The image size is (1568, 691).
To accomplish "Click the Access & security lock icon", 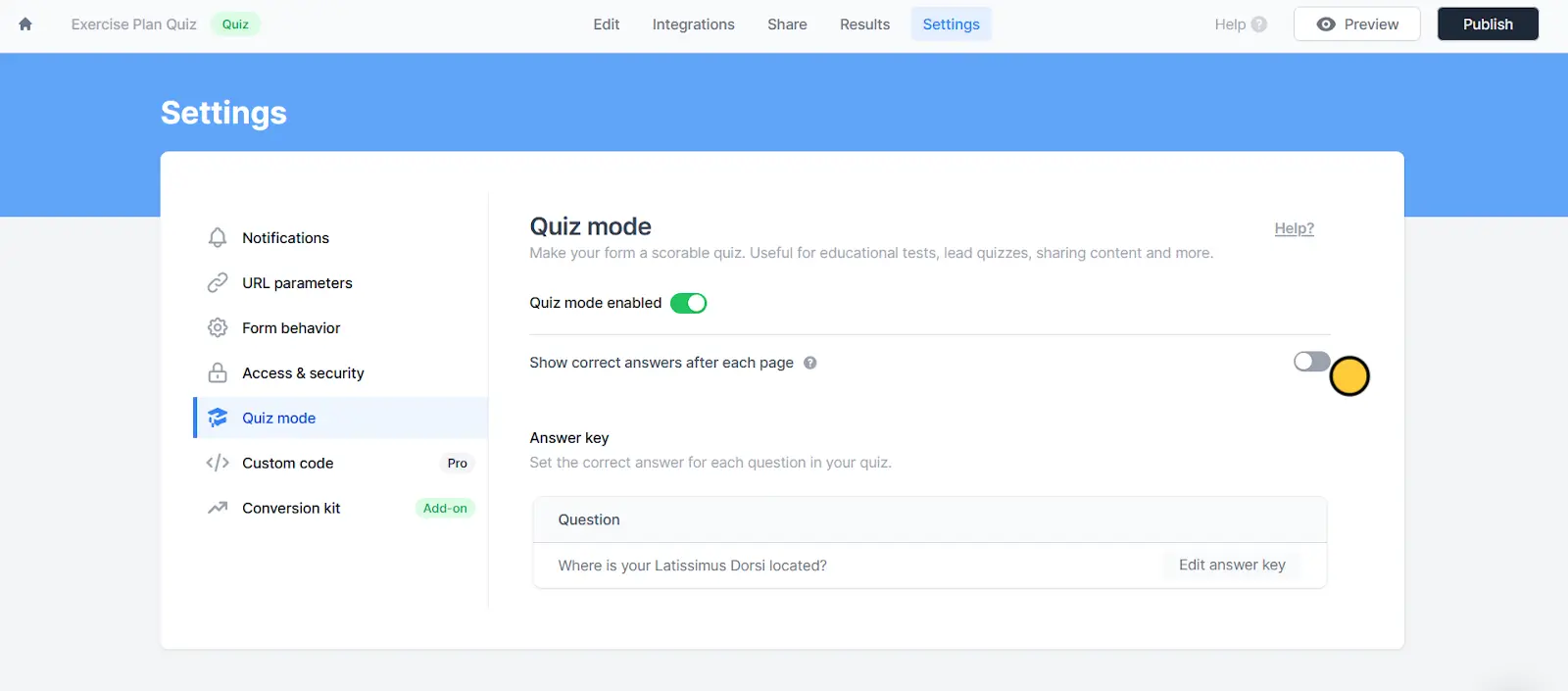I will (218, 373).
